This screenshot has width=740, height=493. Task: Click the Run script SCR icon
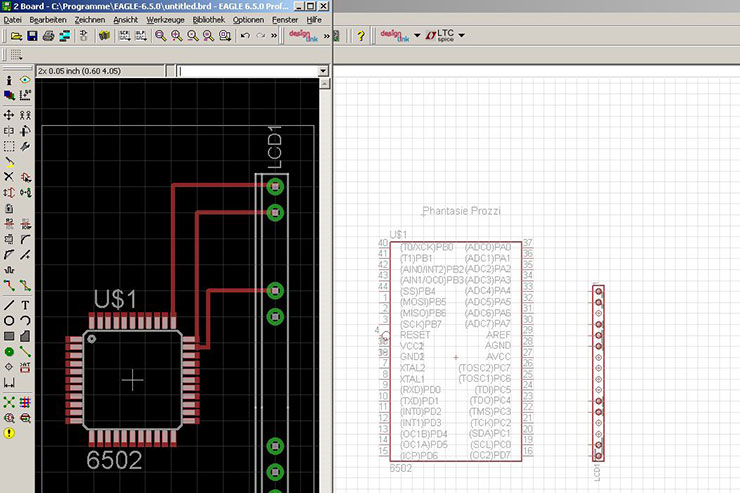[x=125, y=36]
